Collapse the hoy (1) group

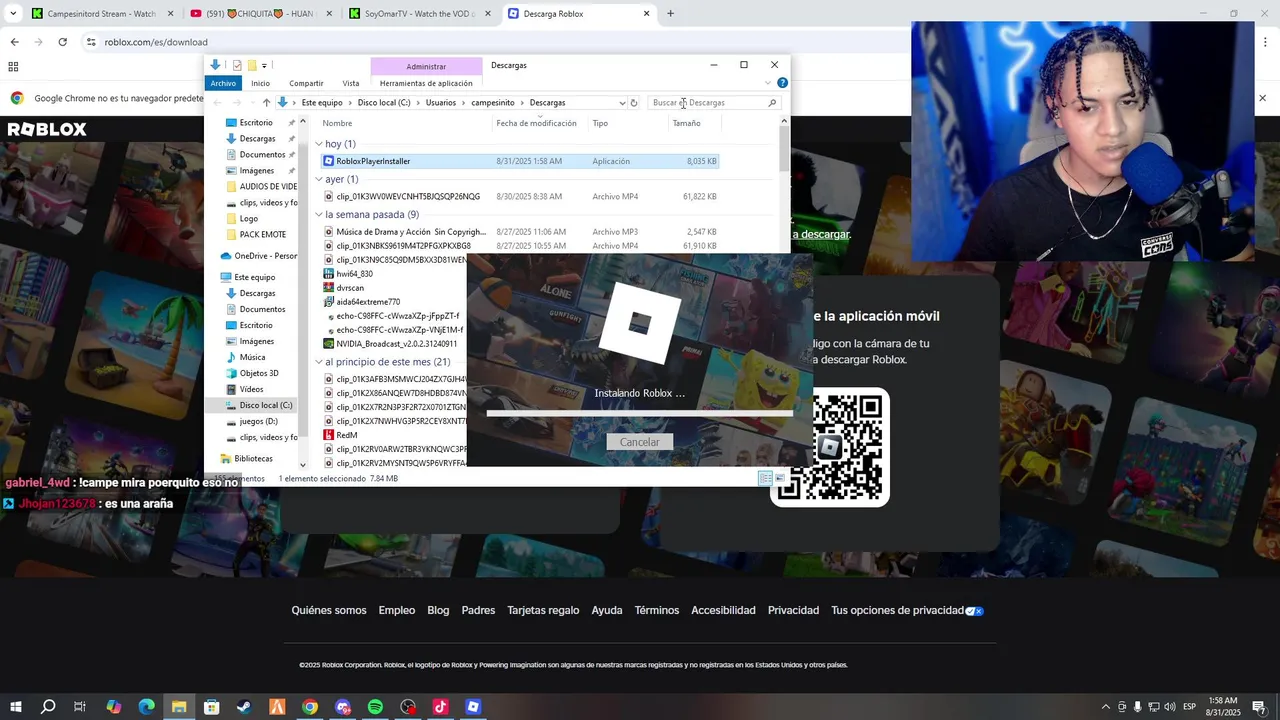coord(319,144)
